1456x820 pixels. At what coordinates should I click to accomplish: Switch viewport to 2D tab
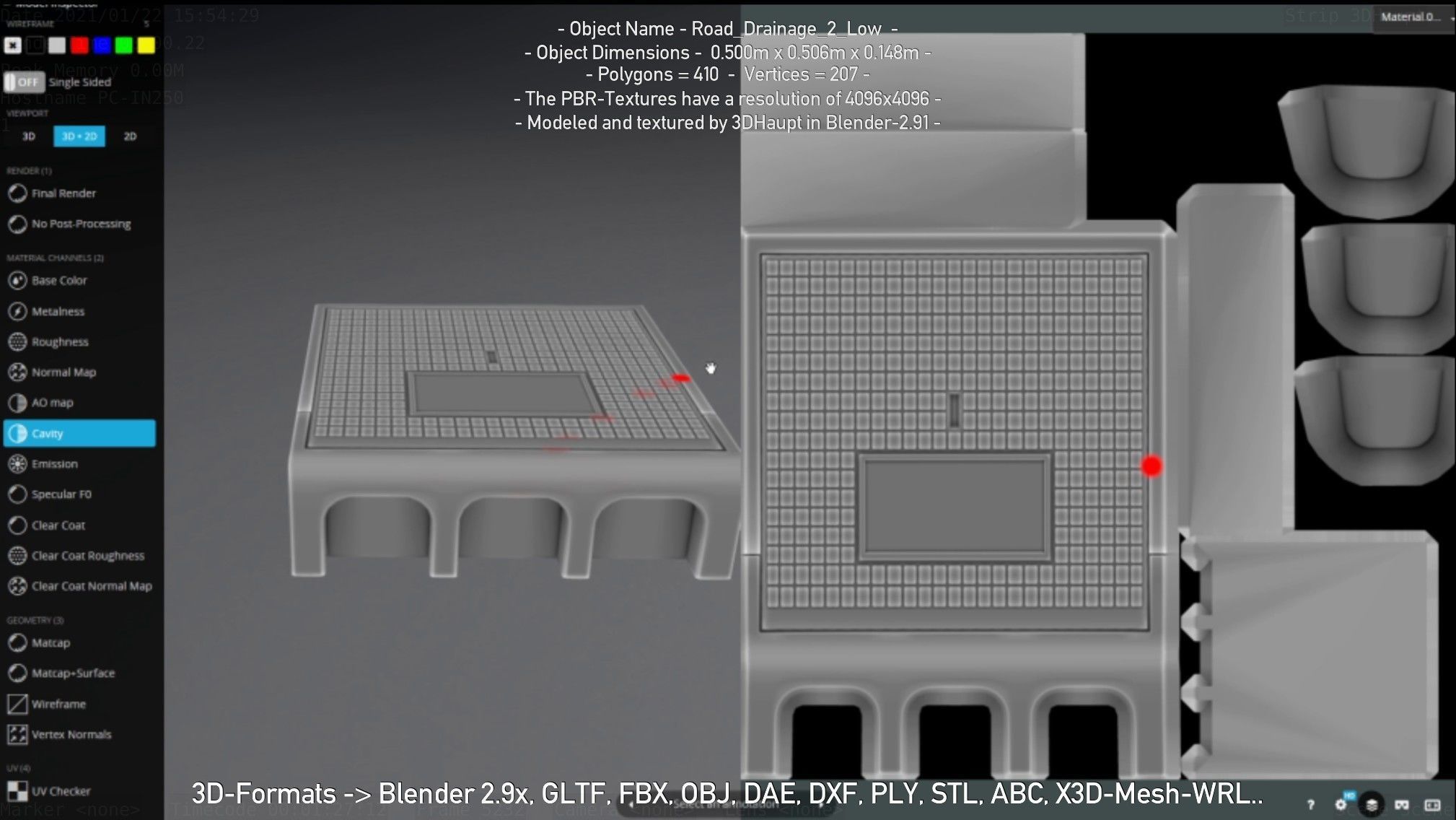tap(130, 136)
